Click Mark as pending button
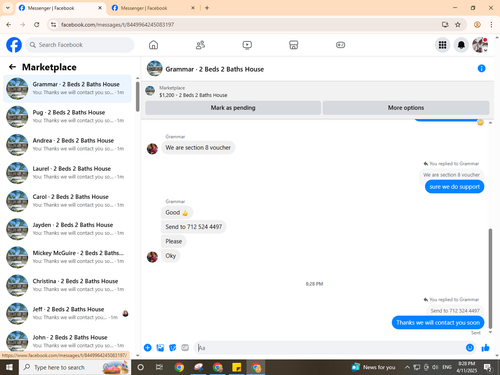Screen dimensions: 500x375 click(233, 108)
